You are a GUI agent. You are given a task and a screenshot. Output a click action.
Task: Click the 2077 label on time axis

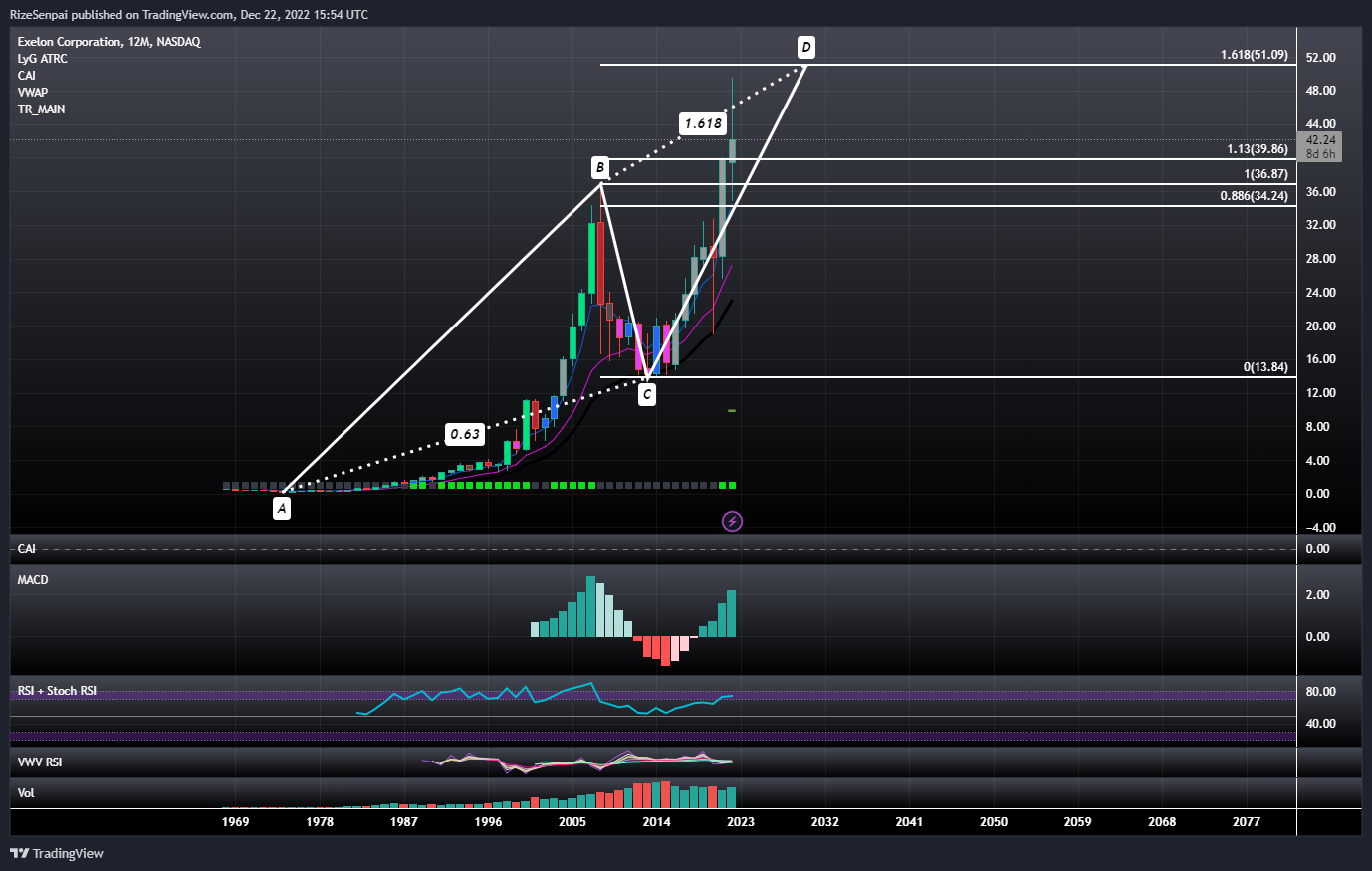pos(1247,822)
